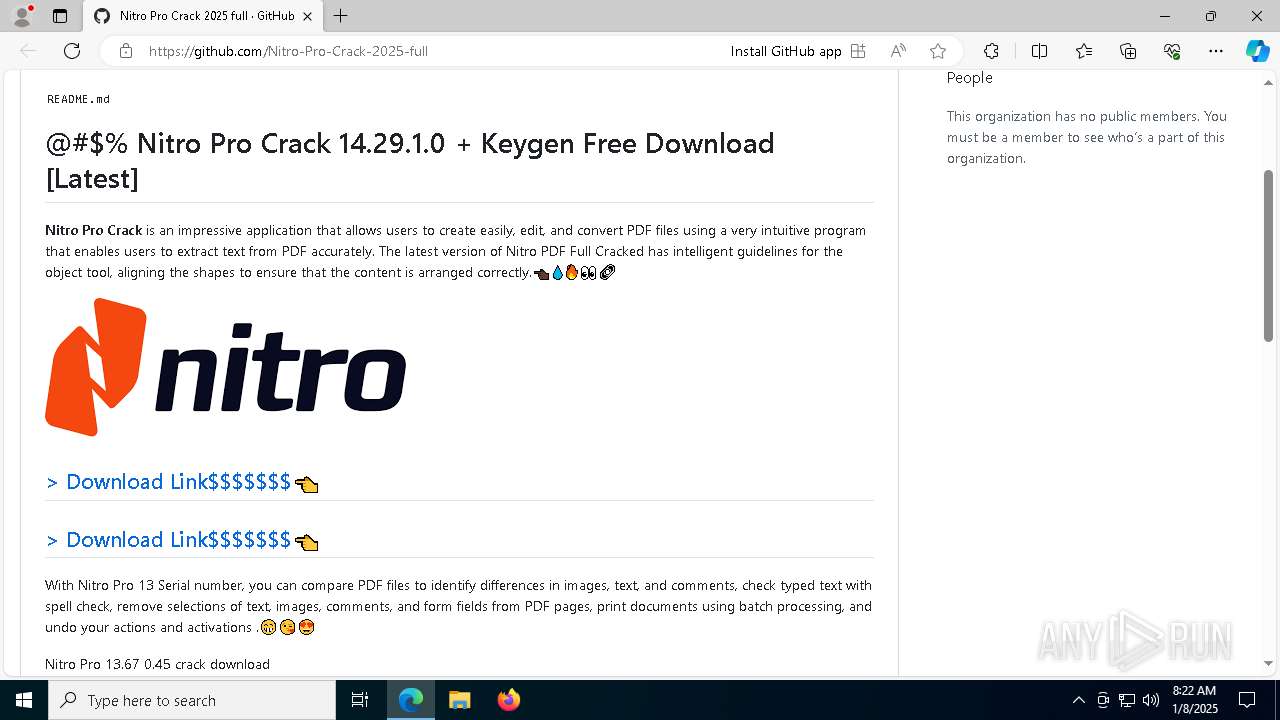The image size is (1280, 720).
Task: Open the Windows Start menu
Action: click(24, 700)
